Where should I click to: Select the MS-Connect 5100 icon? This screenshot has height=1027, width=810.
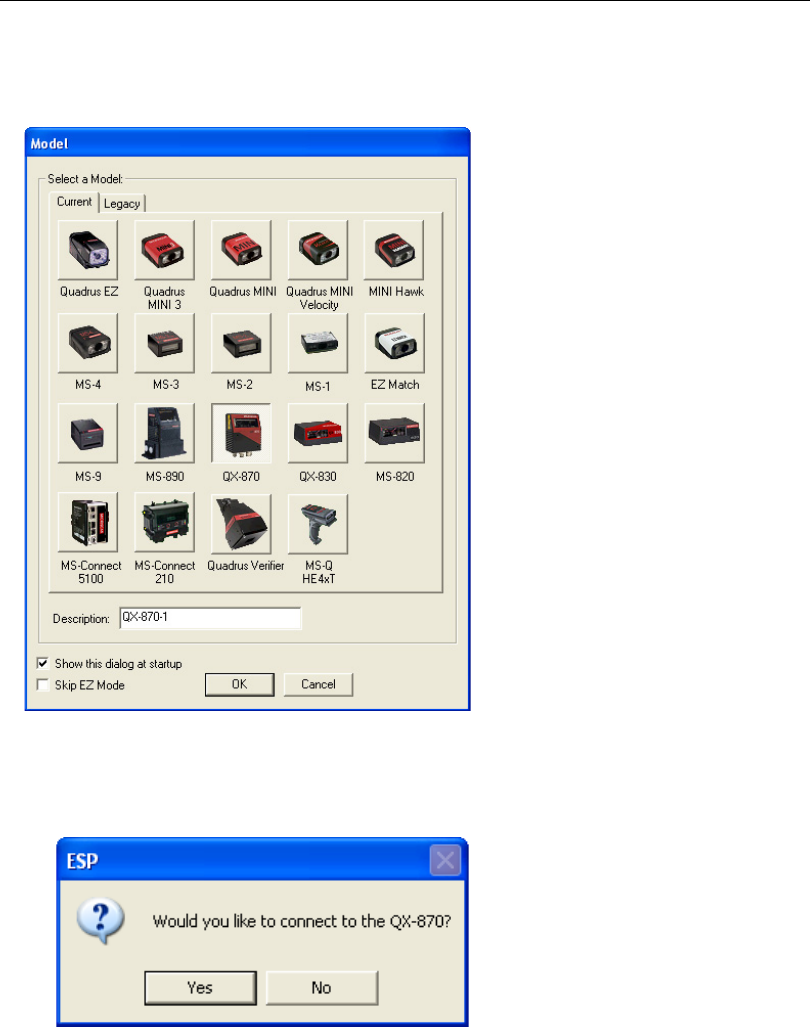[88, 523]
